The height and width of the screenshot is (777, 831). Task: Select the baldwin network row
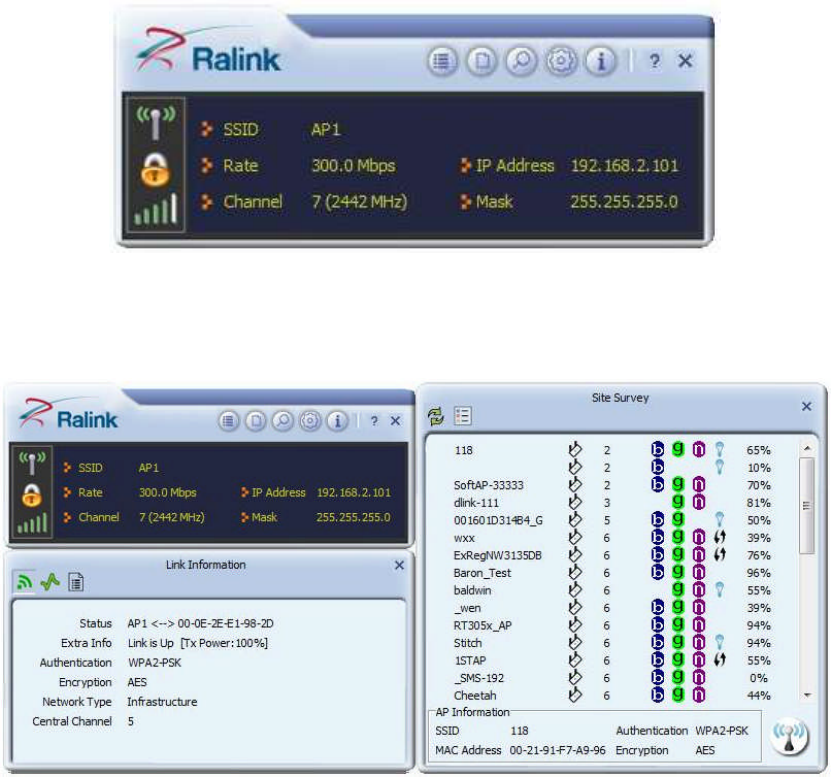612,590
